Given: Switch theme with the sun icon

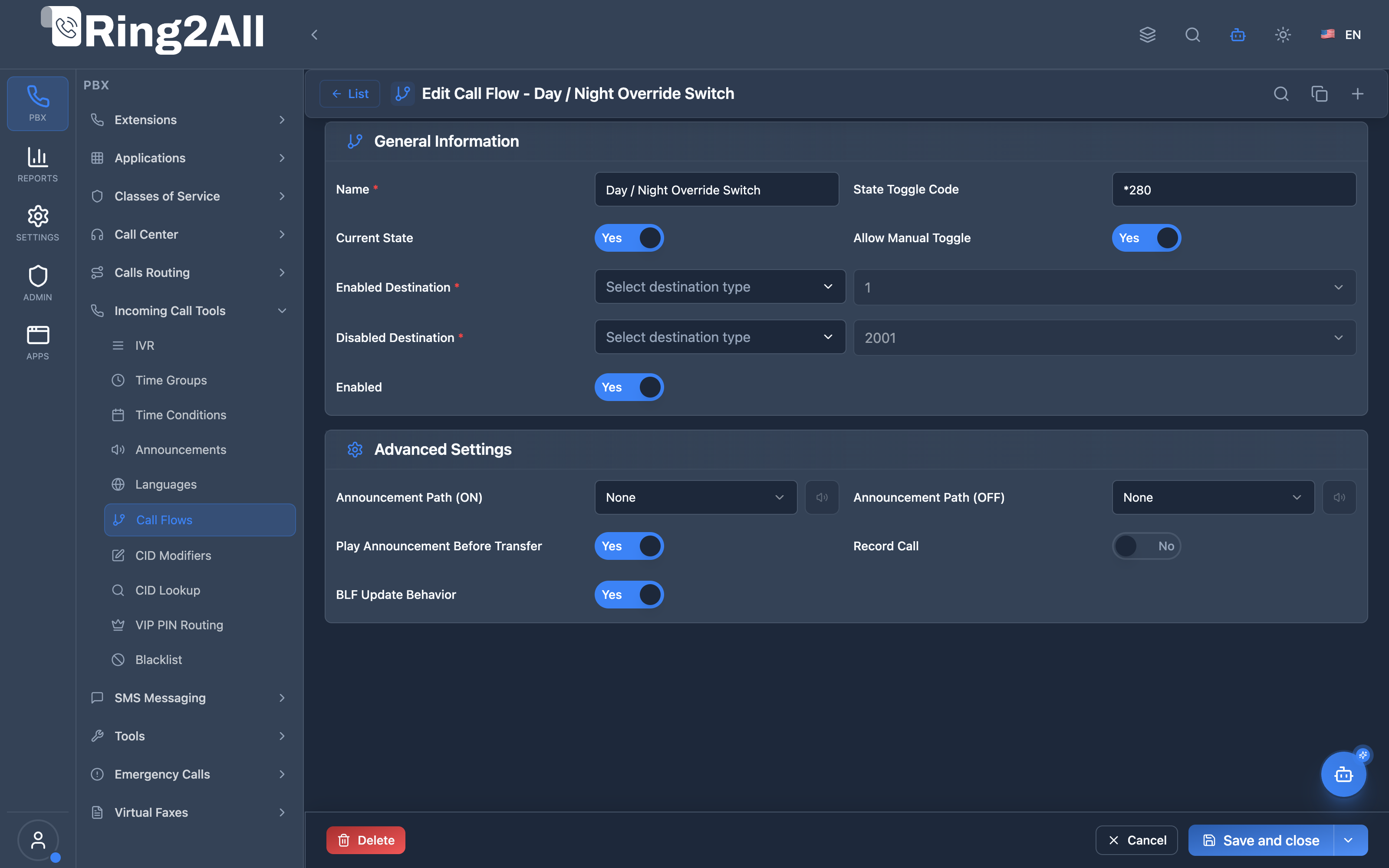Looking at the screenshot, I should pyautogui.click(x=1283, y=34).
